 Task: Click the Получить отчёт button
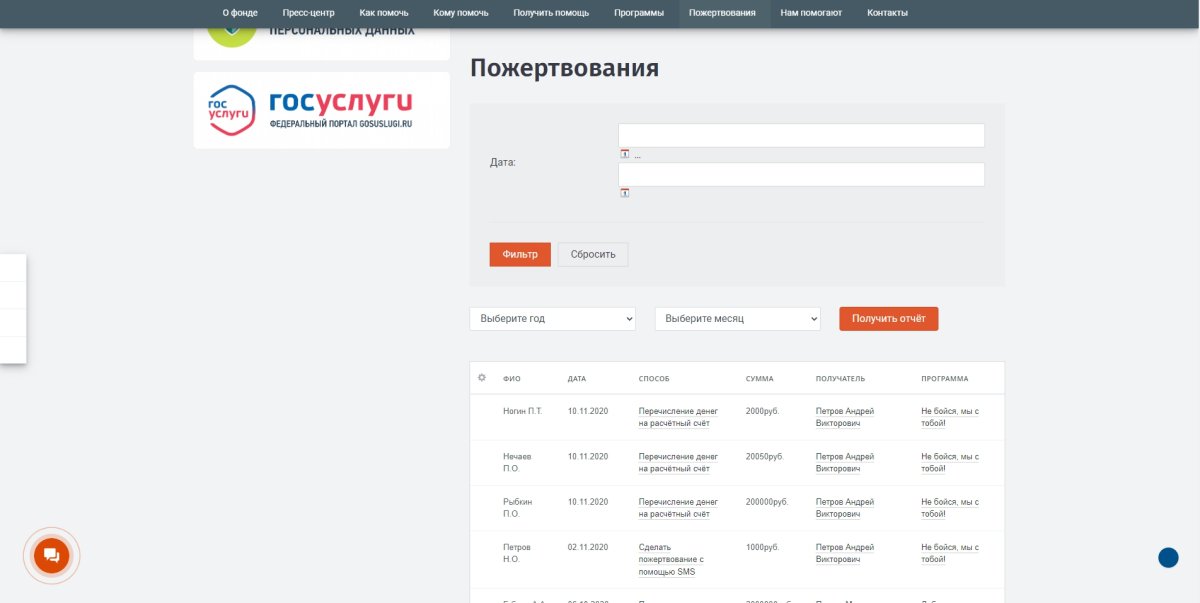coord(888,318)
